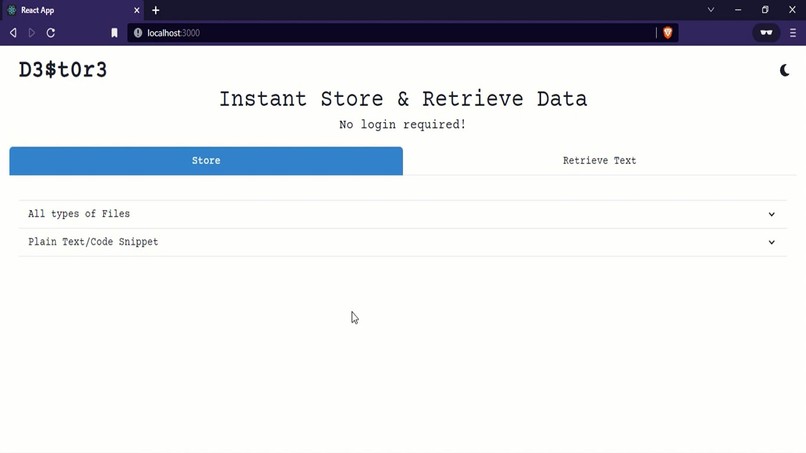The image size is (806, 453).
Task: Switch to the Store tab
Action: pos(206,160)
